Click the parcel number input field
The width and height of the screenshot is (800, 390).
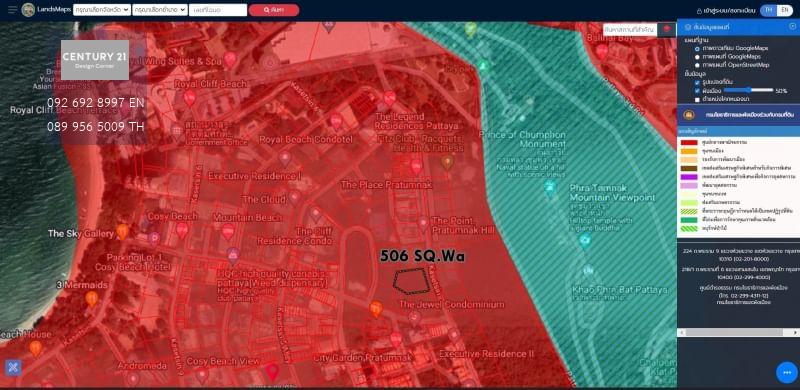[x=218, y=10]
